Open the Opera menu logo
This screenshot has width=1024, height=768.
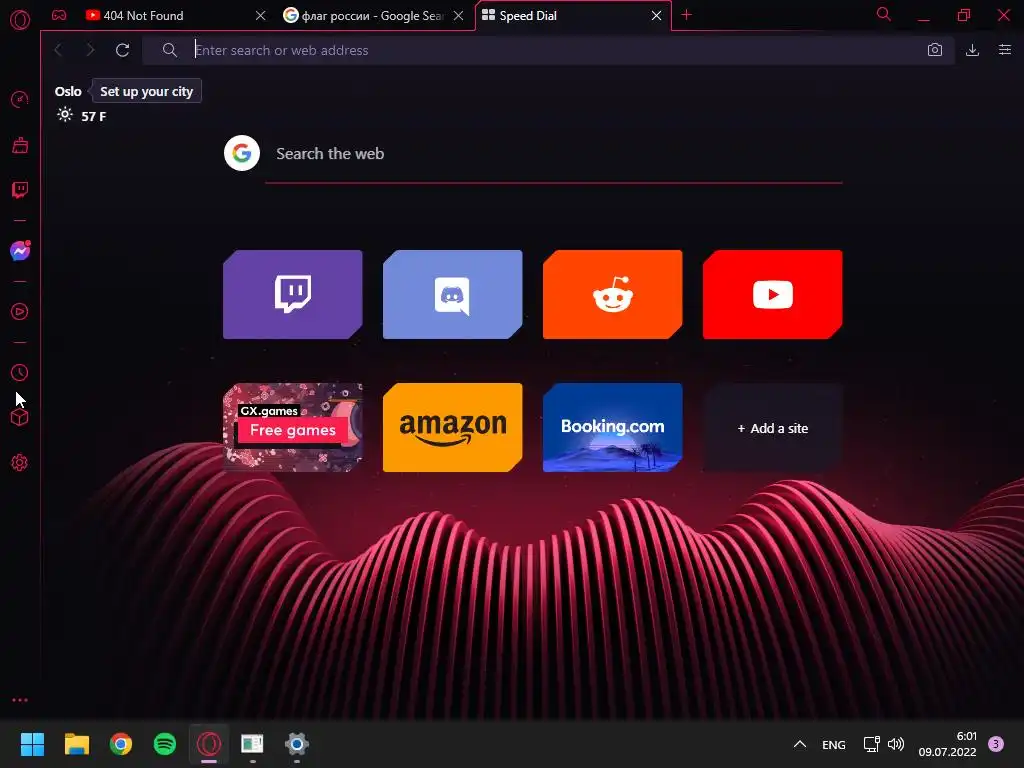click(x=20, y=20)
